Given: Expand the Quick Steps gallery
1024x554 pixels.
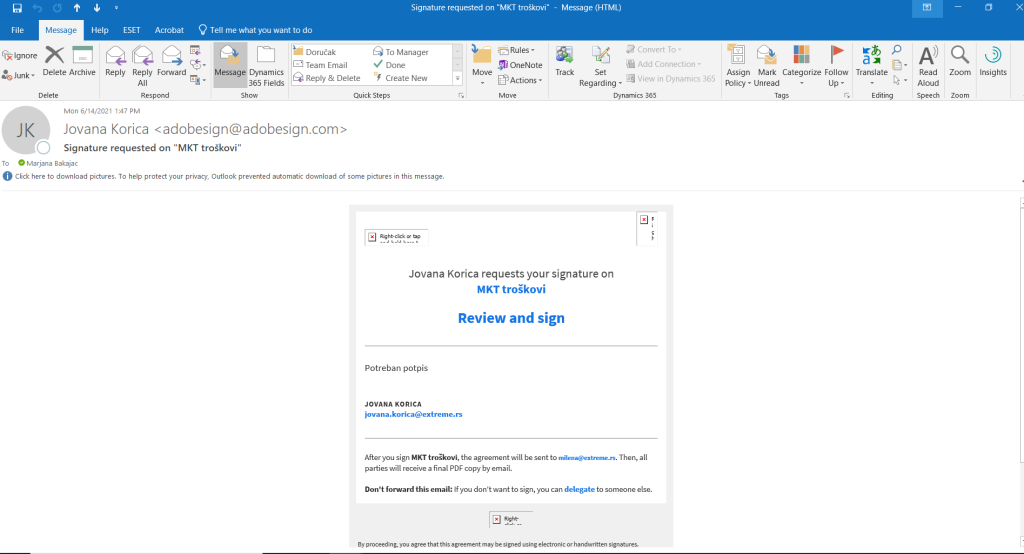Looking at the screenshot, I should point(458,78).
